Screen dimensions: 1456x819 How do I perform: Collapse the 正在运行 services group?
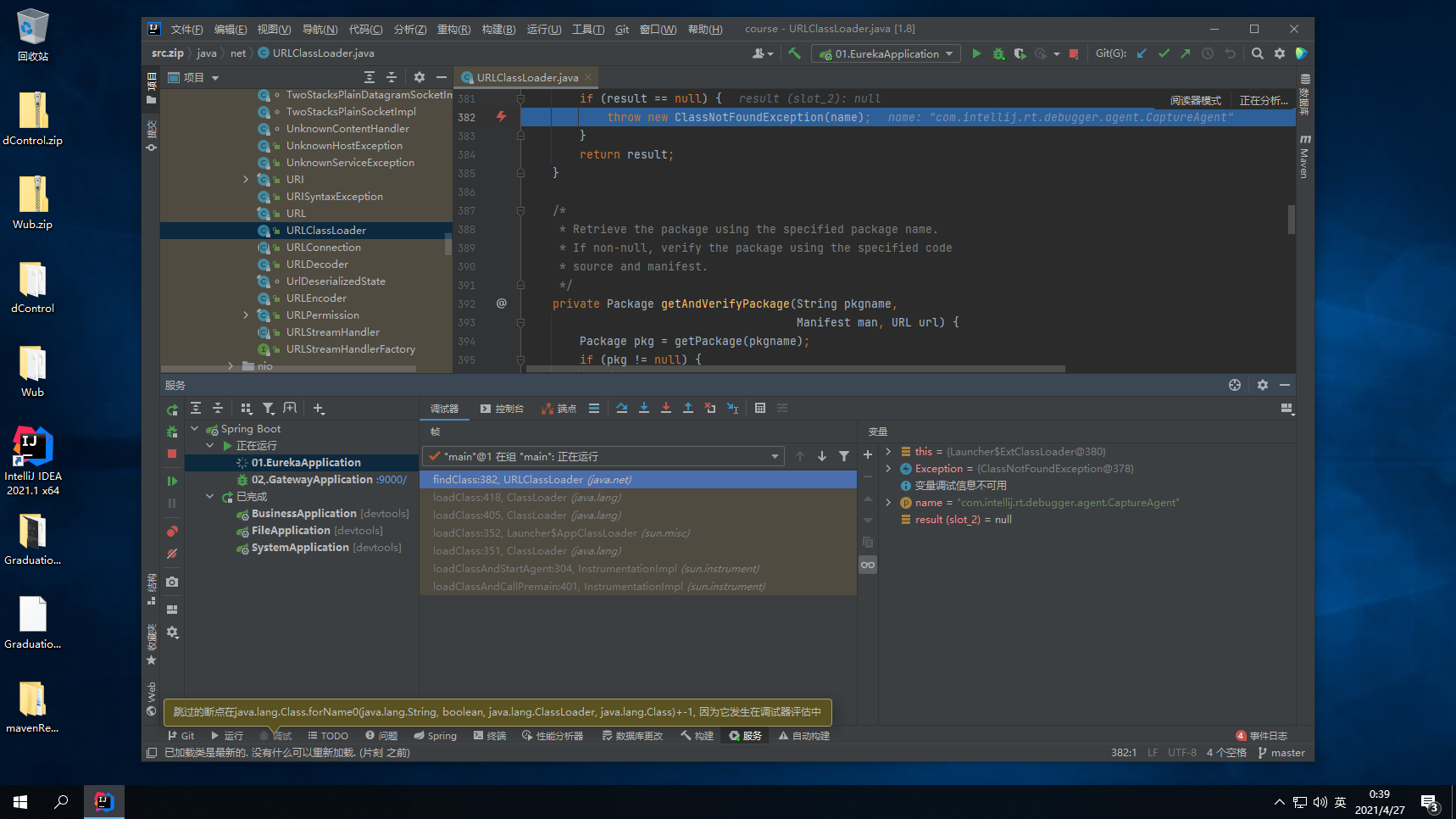209,446
